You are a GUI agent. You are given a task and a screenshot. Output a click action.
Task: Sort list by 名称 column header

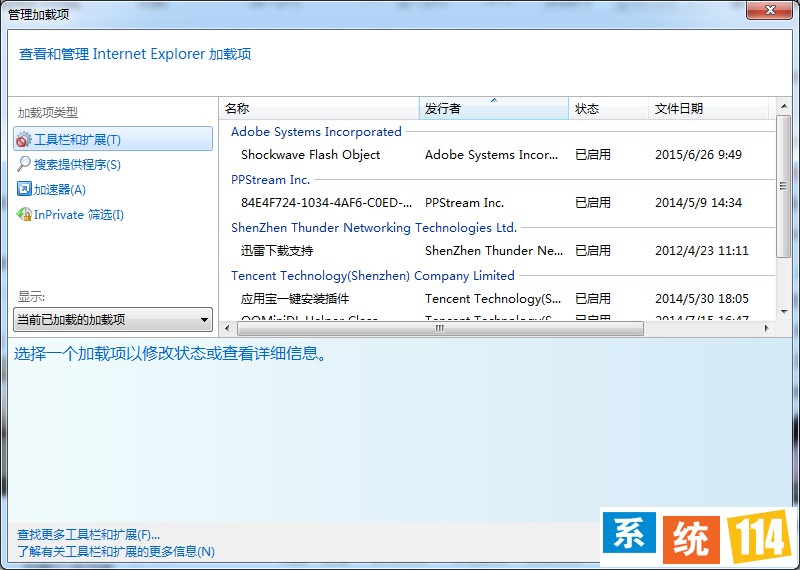pyautogui.click(x=318, y=109)
